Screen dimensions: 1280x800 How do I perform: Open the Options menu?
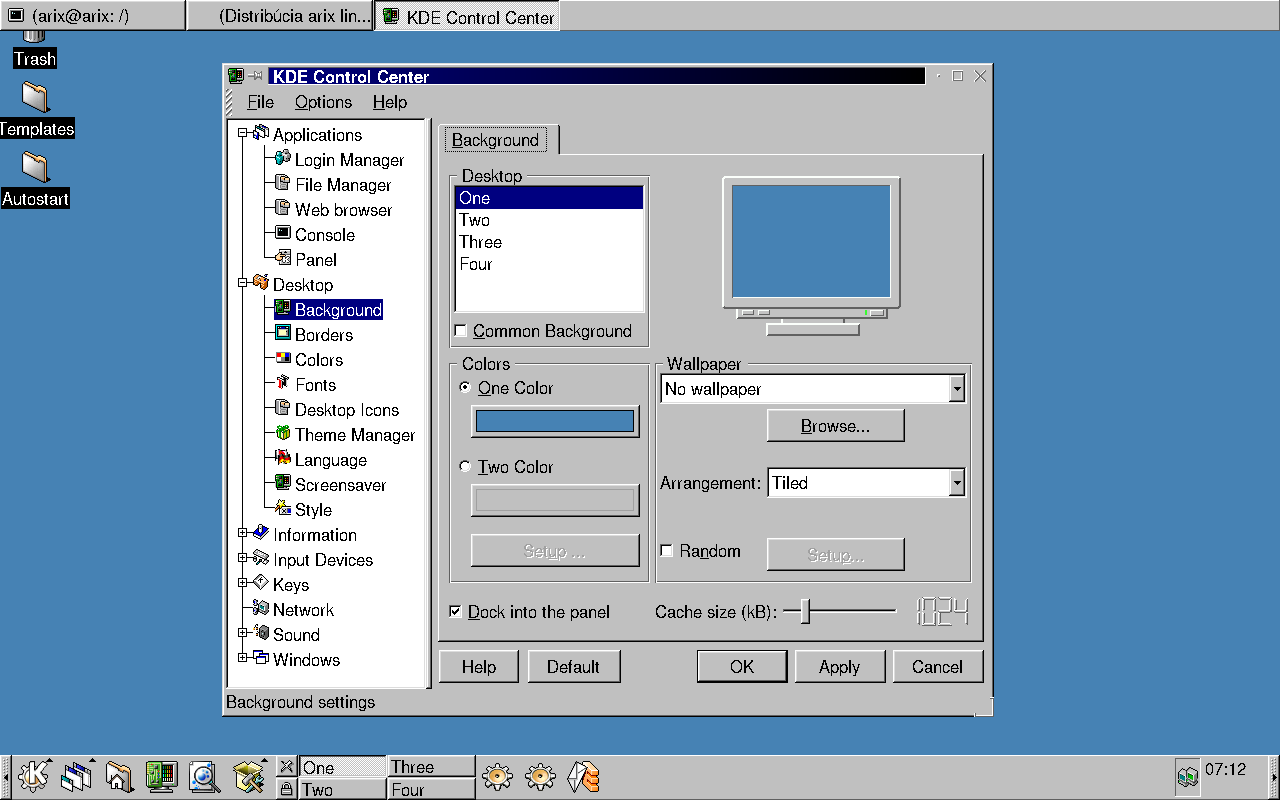(x=323, y=102)
